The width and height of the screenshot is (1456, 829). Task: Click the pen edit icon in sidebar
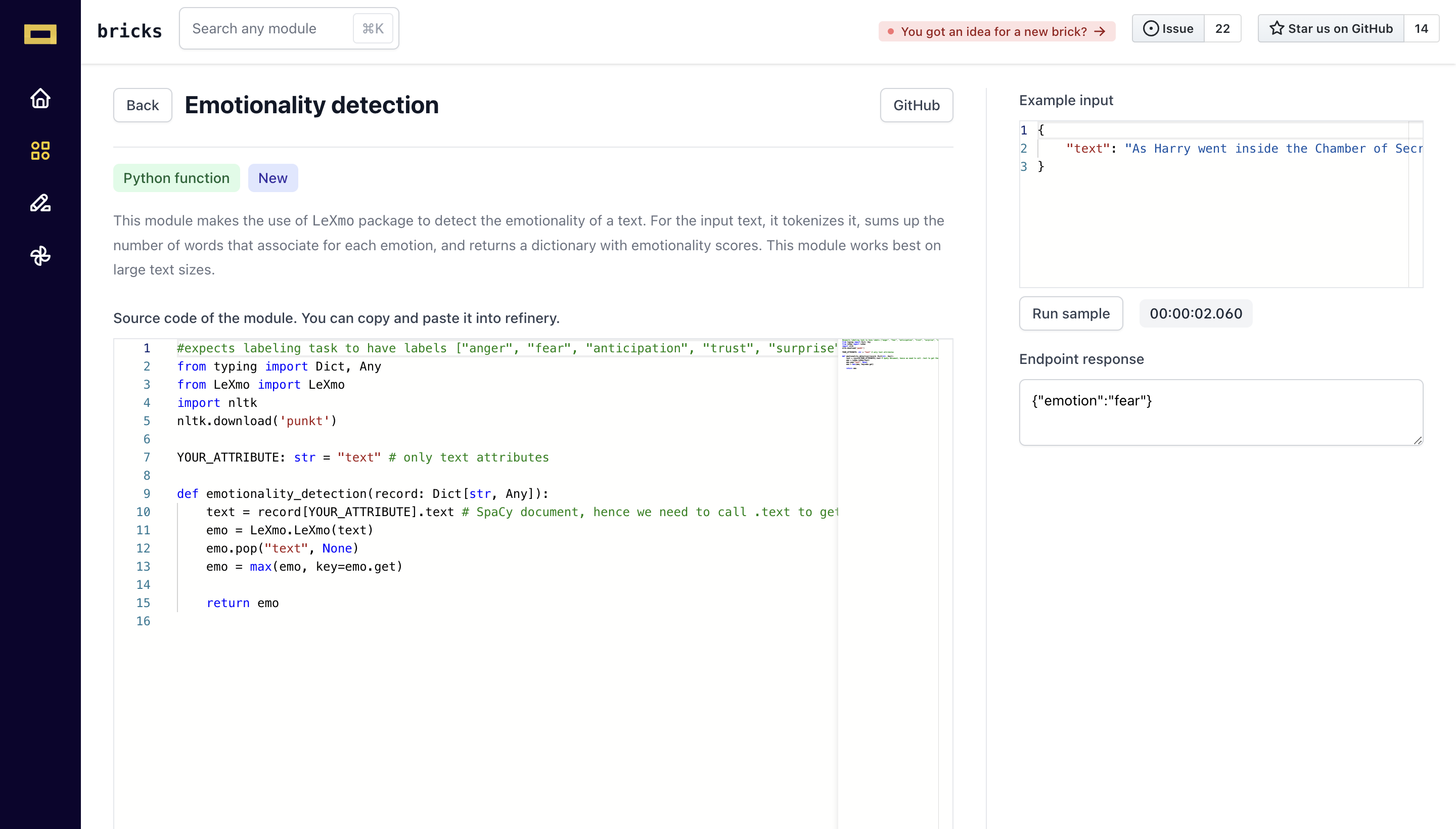coord(40,203)
